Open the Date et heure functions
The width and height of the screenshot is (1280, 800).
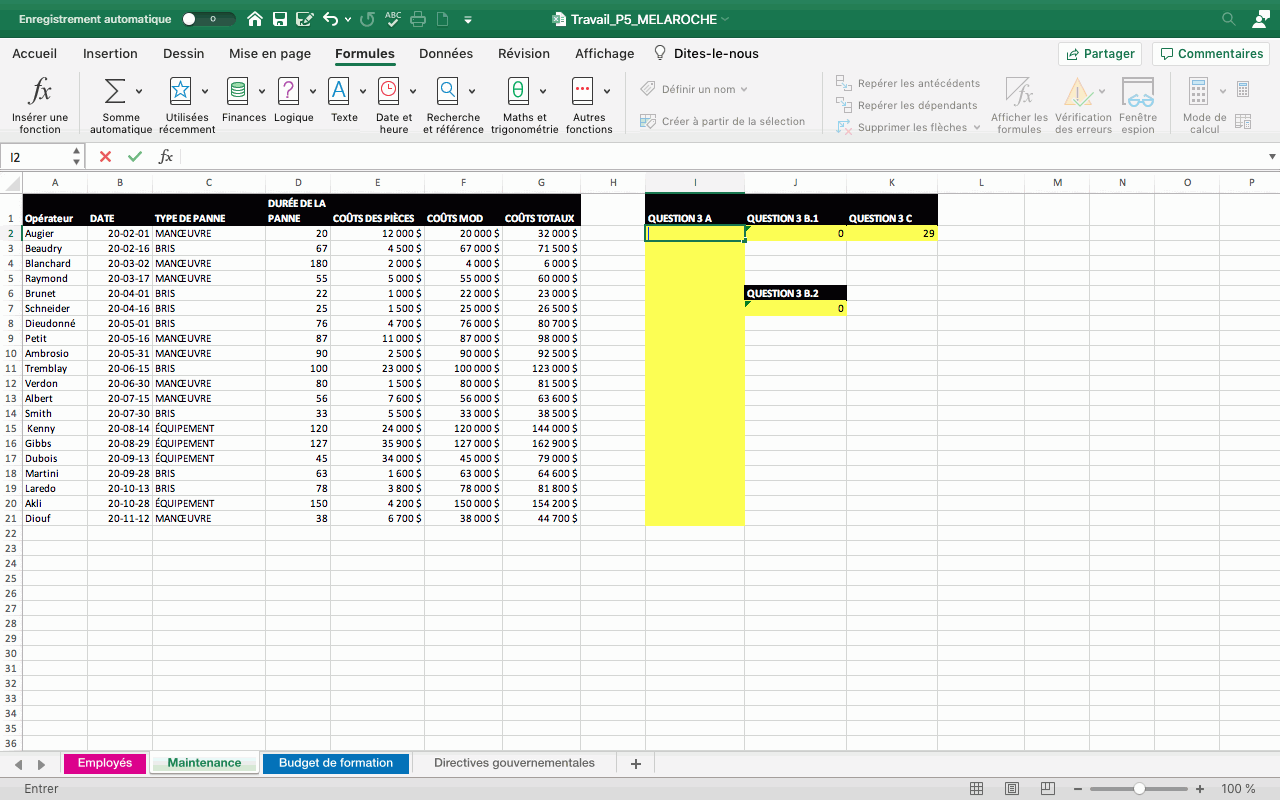point(388,92)
